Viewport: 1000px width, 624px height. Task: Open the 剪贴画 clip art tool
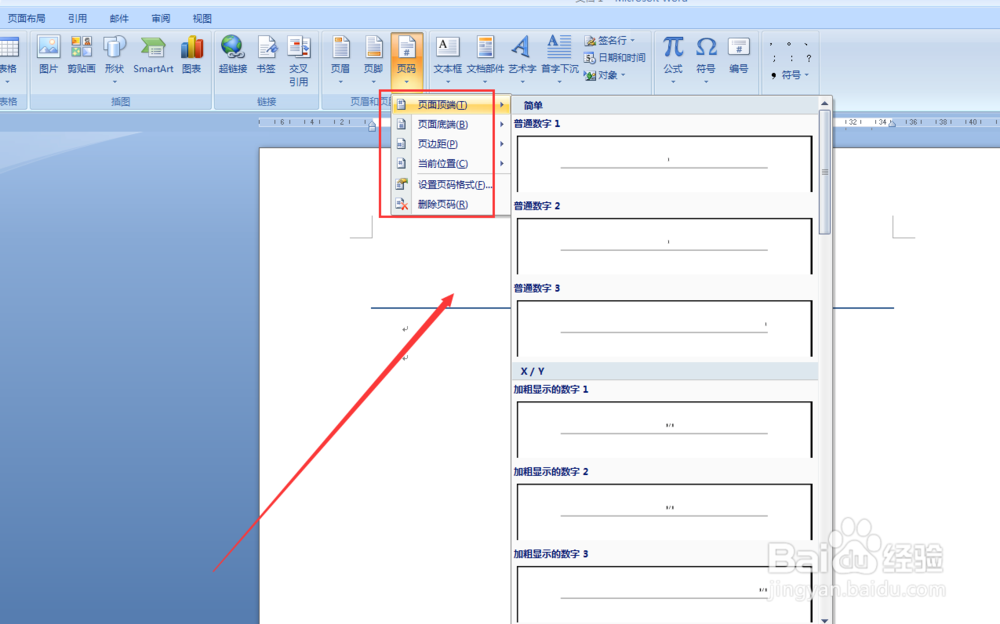pos(82,55)
